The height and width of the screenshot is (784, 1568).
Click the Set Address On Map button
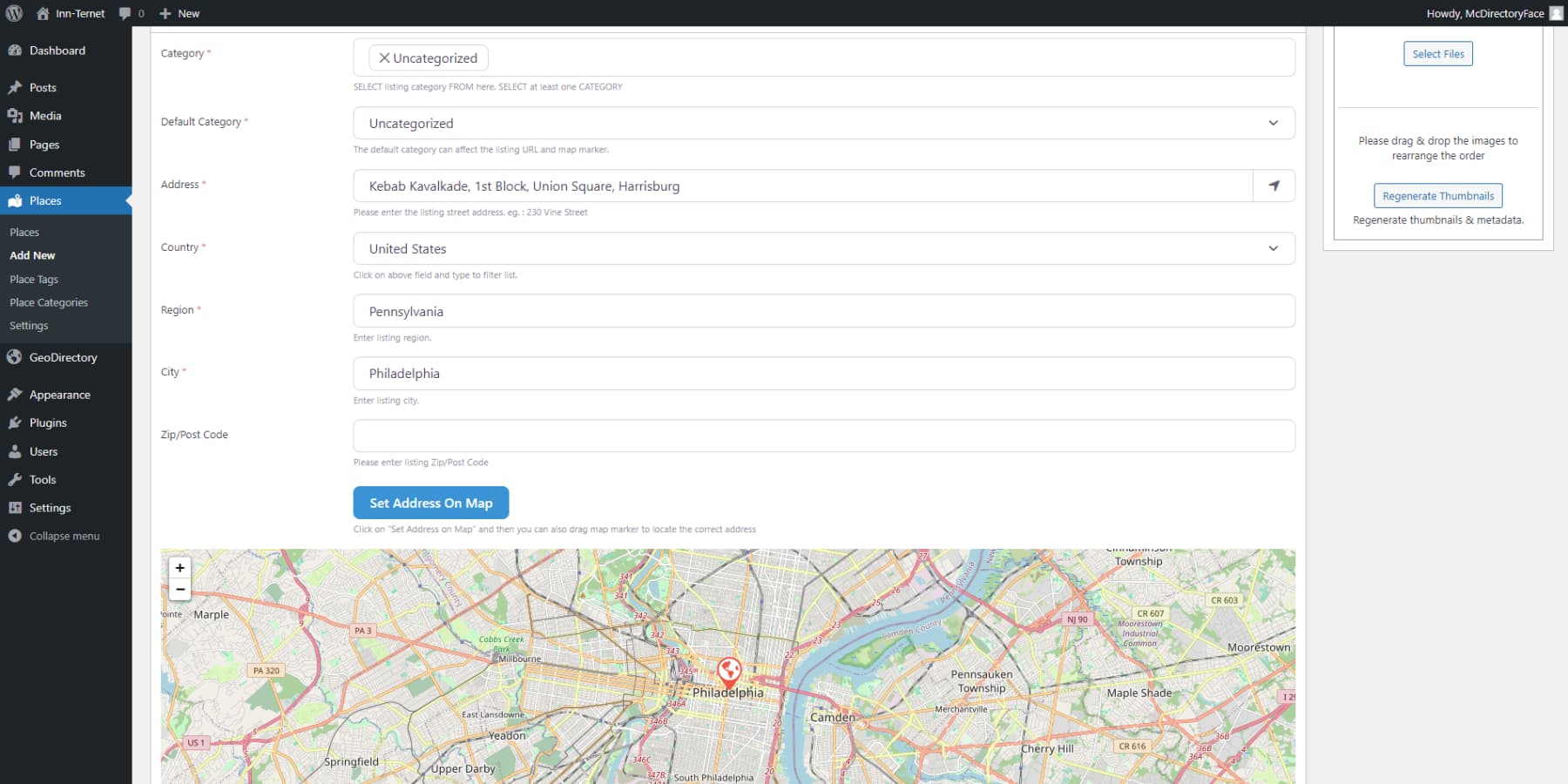(x=430, y=503)
